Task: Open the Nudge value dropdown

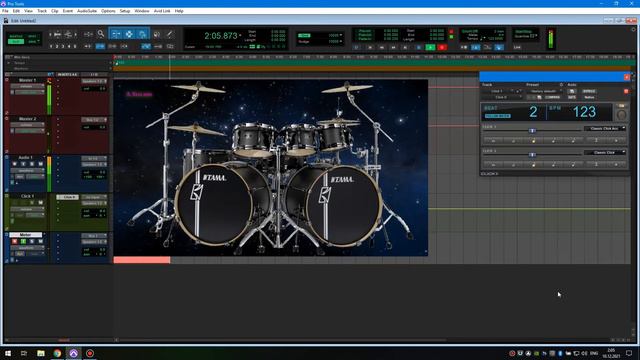Action: tap(335, 42)
